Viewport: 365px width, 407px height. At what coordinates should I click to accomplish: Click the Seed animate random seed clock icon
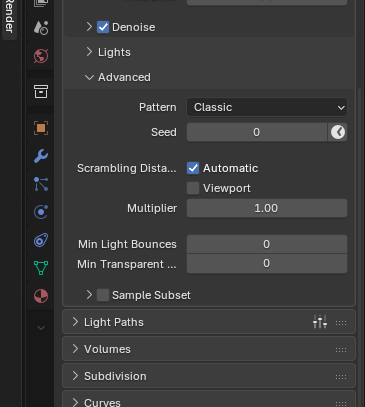pos(338,132)
